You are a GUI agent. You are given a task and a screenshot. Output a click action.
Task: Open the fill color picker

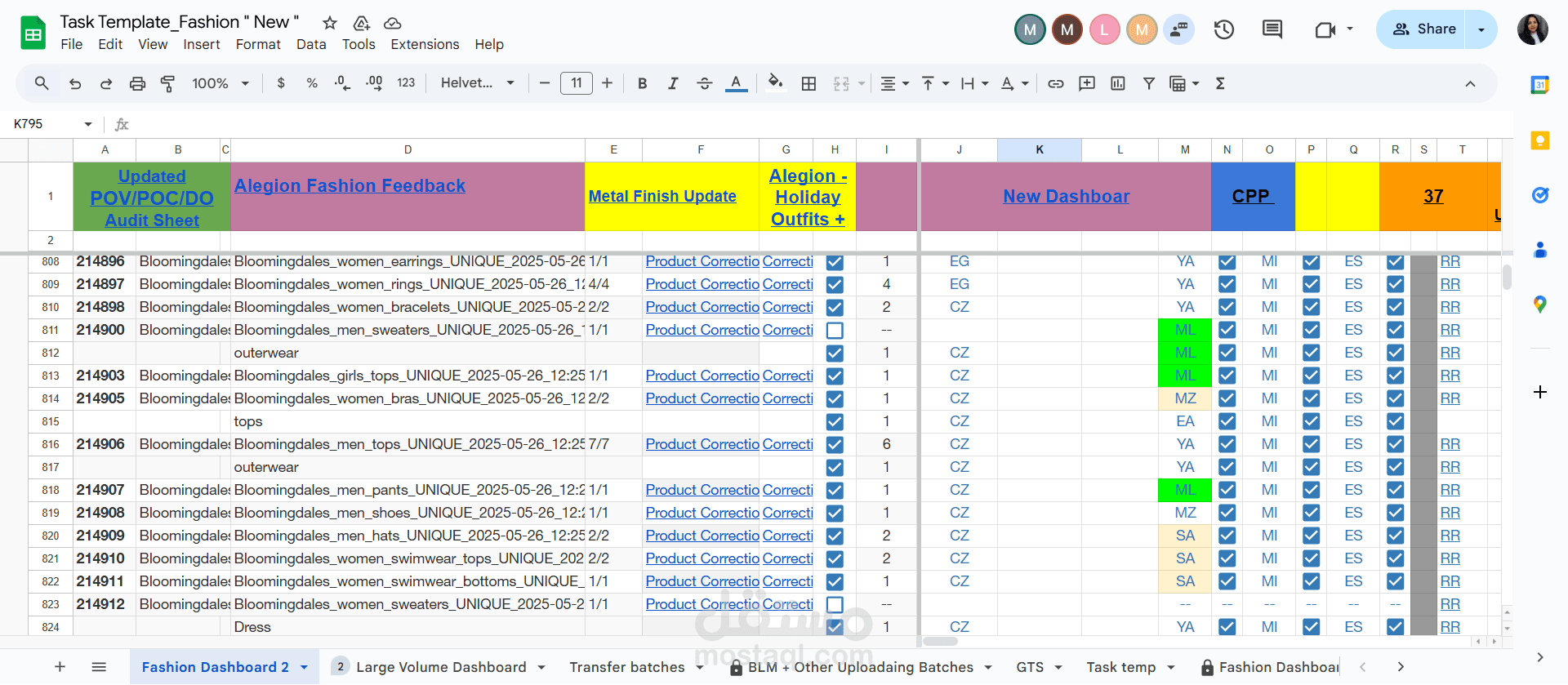point(776,83)
